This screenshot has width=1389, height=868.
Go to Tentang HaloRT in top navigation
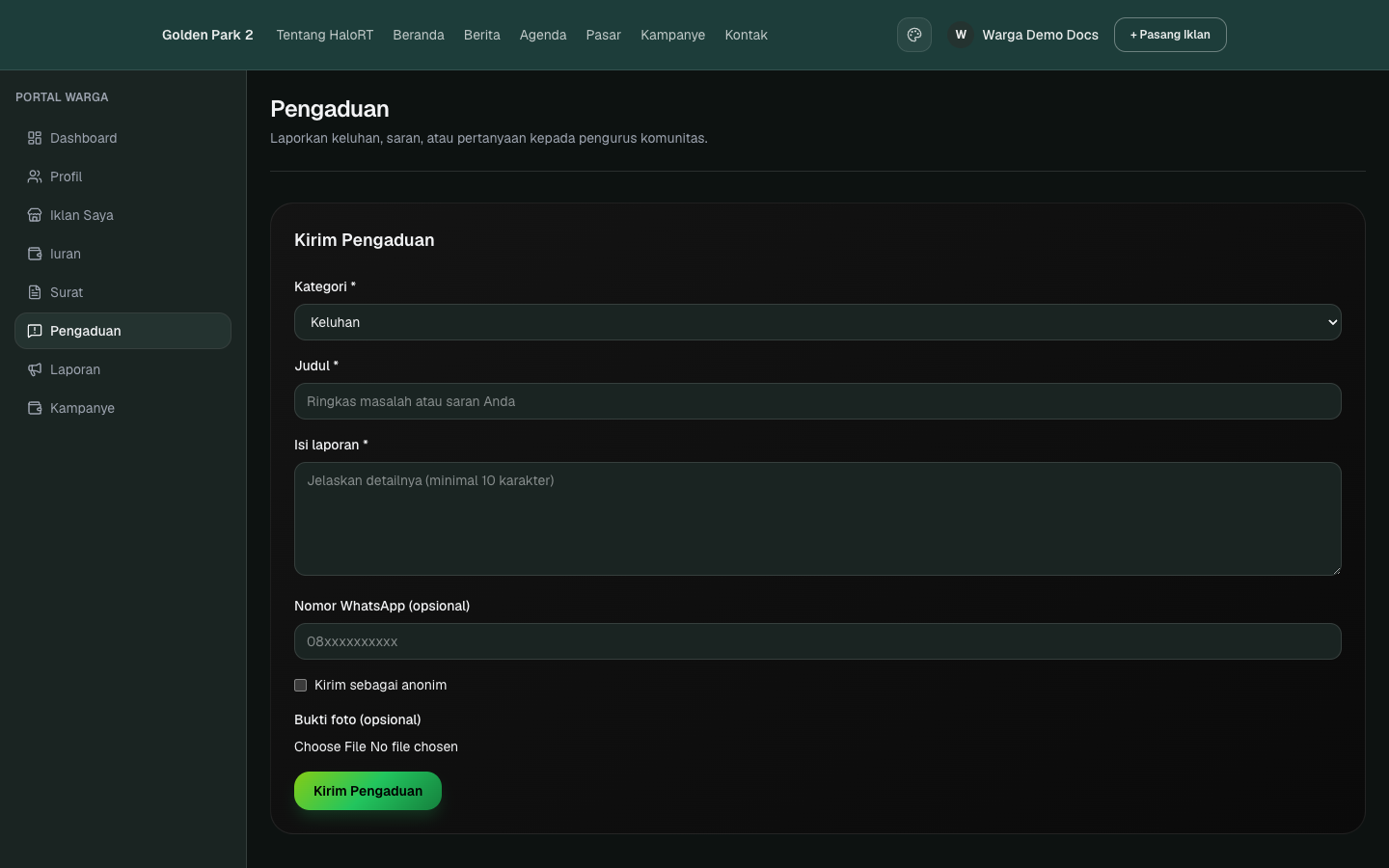click(325, 35)
